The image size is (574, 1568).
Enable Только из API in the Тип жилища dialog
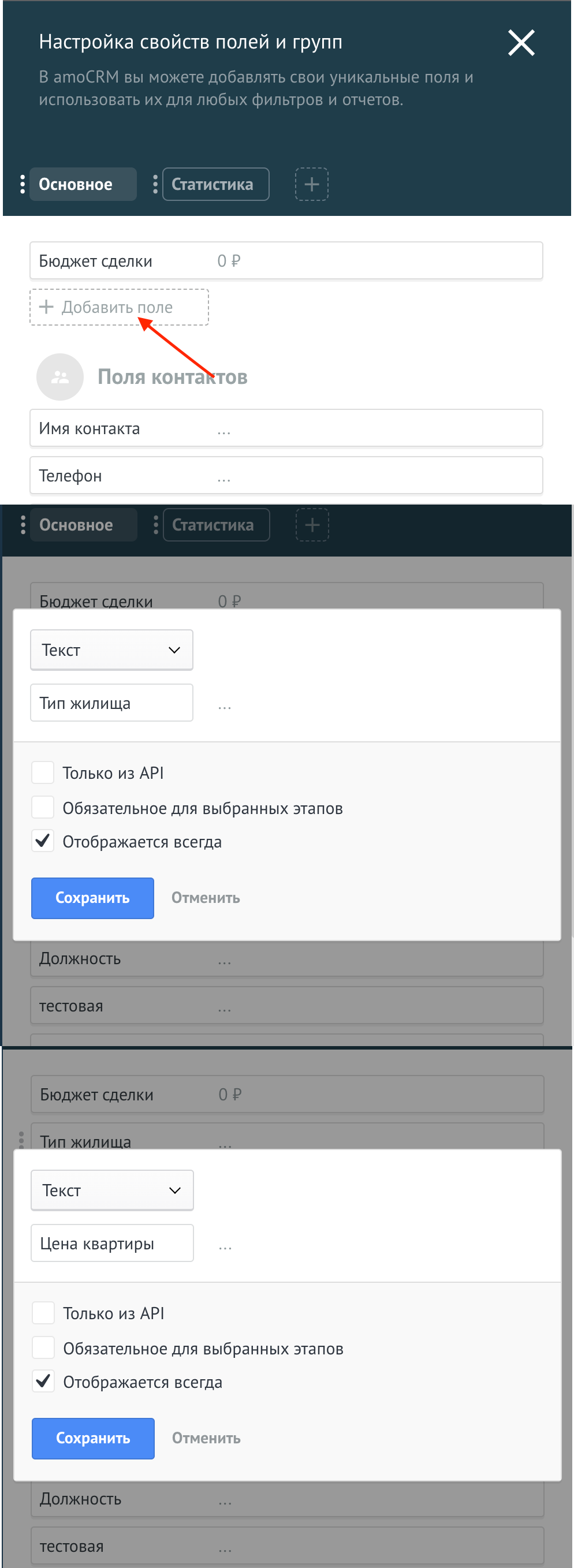[x=43, y=772]
